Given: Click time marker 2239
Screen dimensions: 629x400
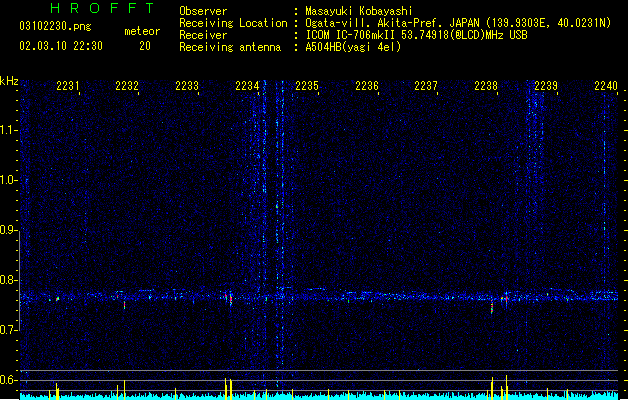Looking at the screenshot, I should click(x=546, y=86).
